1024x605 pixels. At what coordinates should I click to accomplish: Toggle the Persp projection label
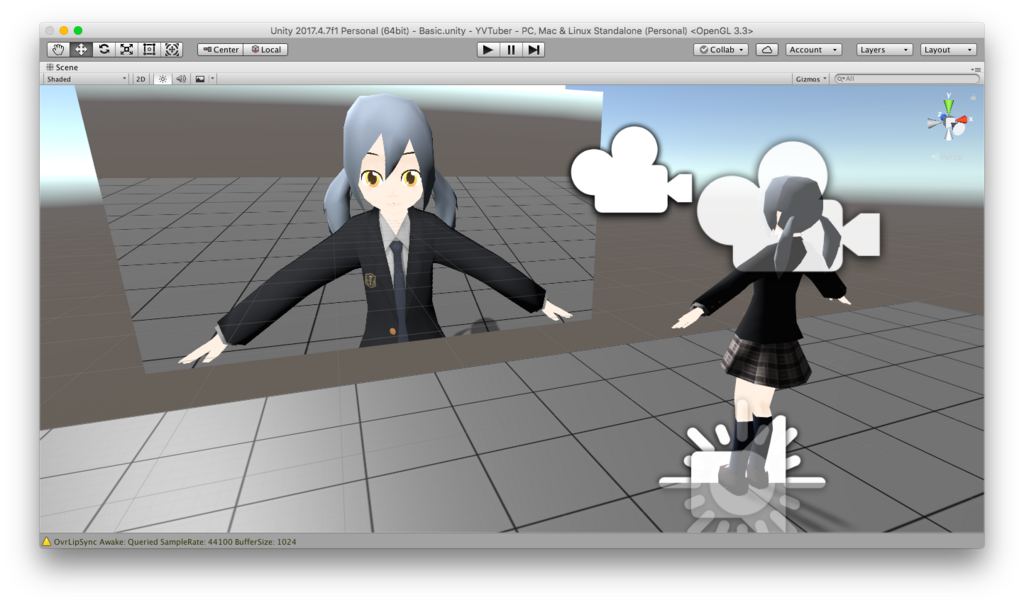pos(946,157)
